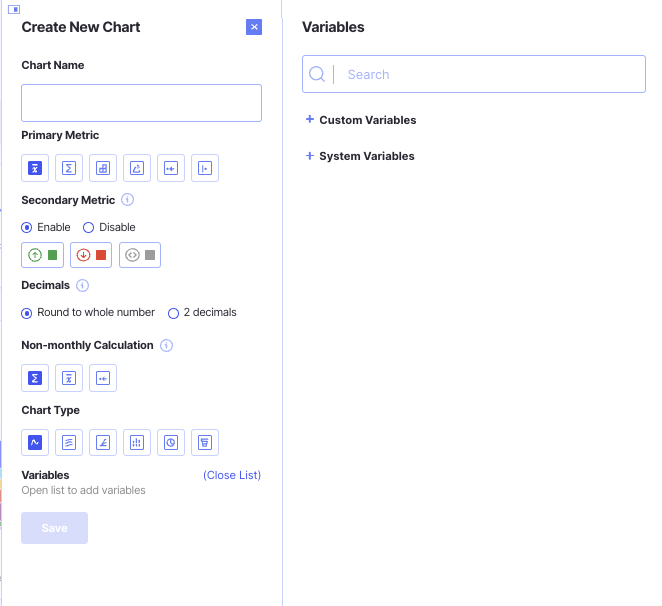Expand the System Variables section

click(310, 156)
